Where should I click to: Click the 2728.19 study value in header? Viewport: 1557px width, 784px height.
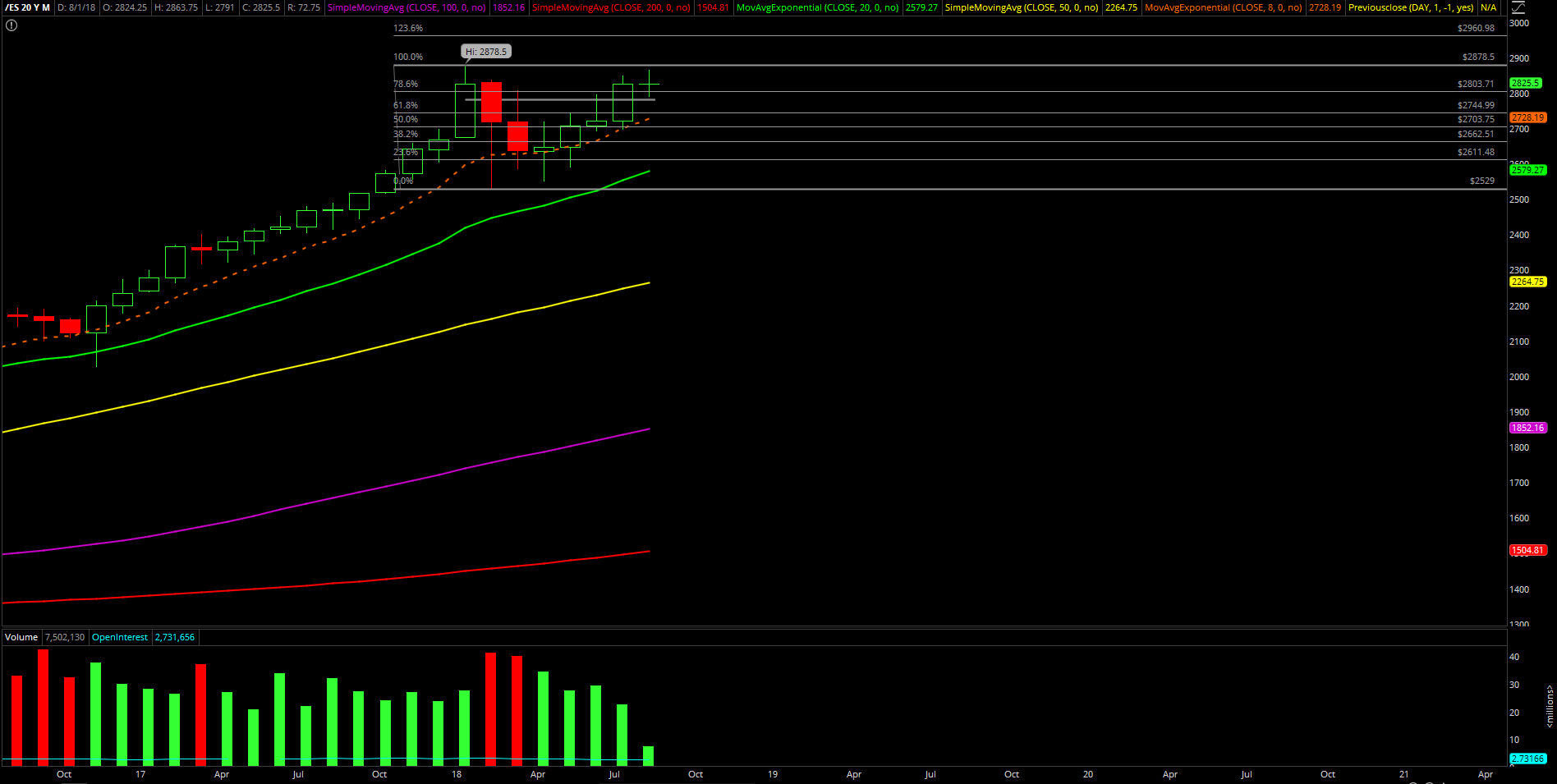1325,7
